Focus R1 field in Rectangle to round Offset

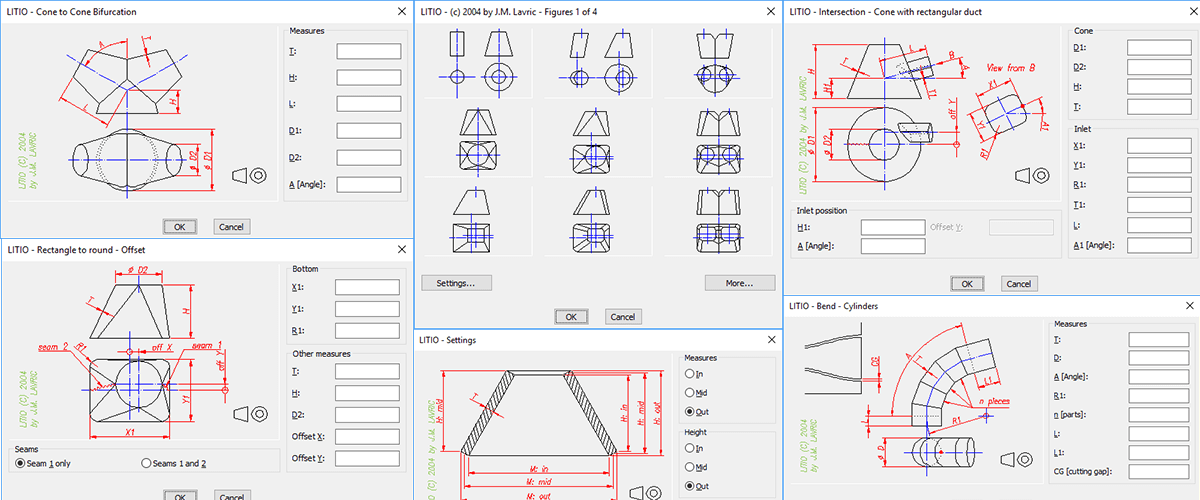click(x=367, y=331)
